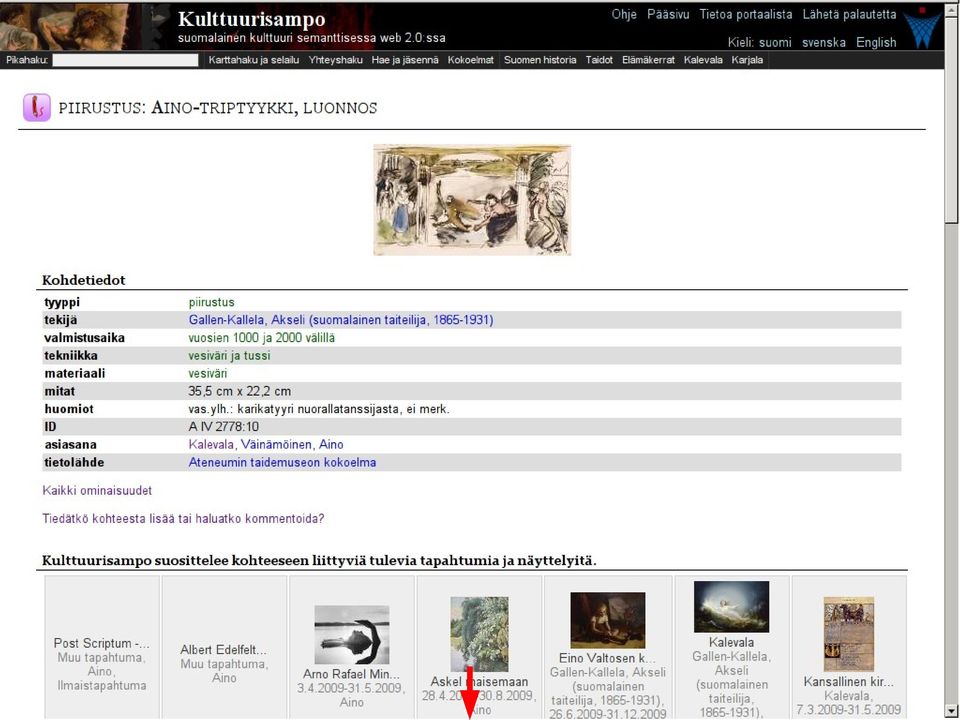
Task: Switch language to English
Action: pyautogui.click(x=876, y=42)
